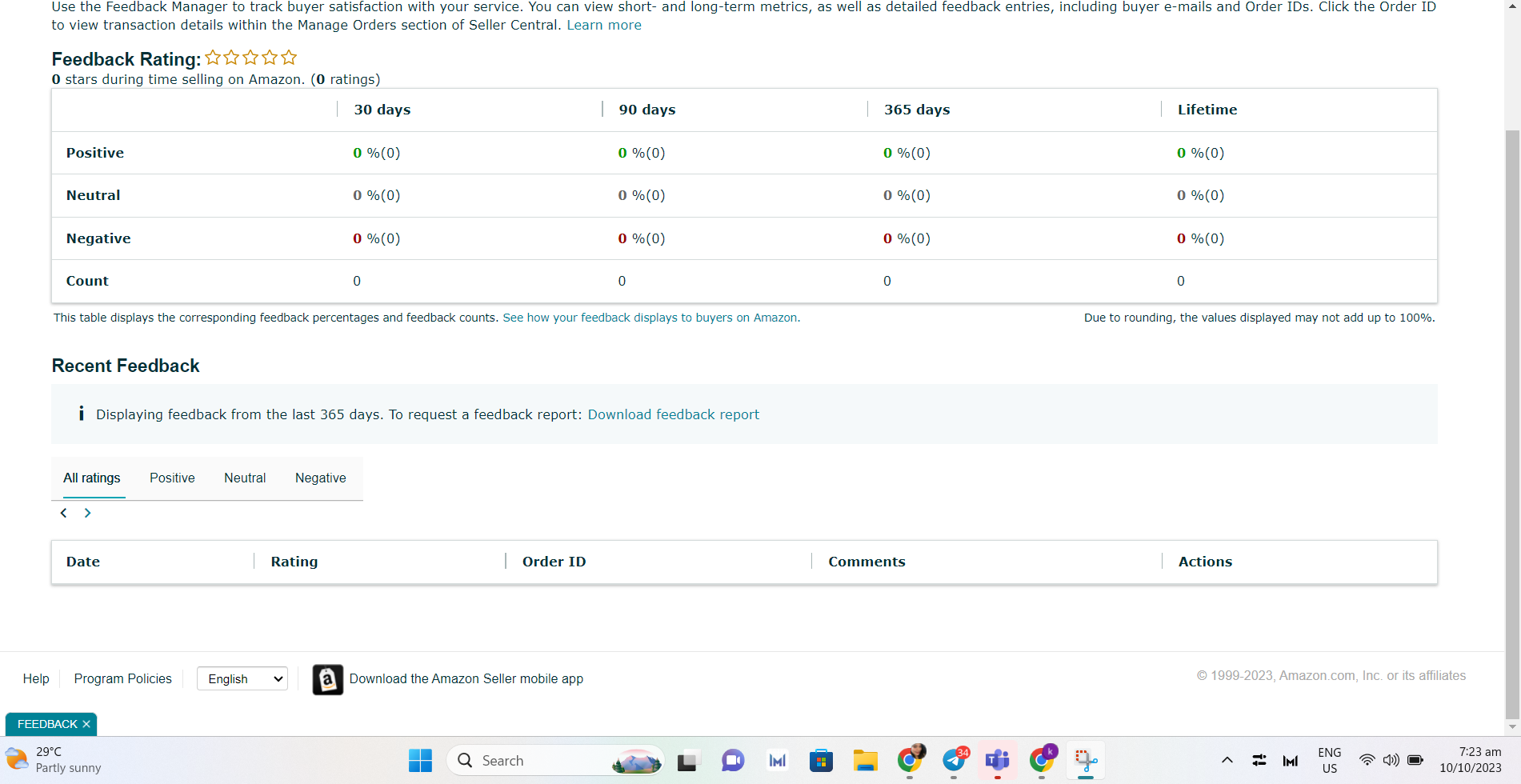Open the ENG US language indicator
The width and height of the screenshot is (1521, 784).
pyautogui.click(x=1330, y=760)
